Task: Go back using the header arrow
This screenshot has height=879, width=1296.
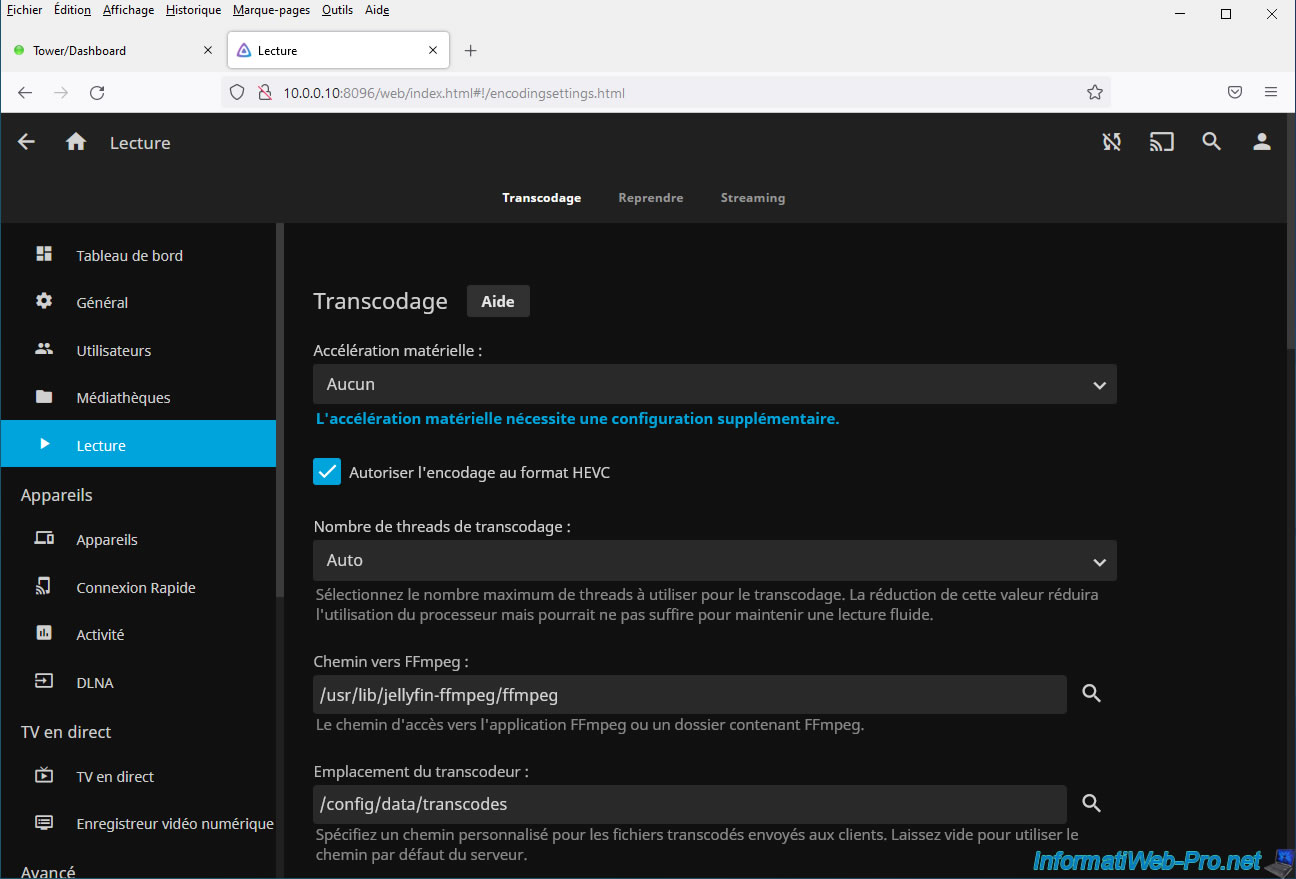Action: pyautogui.click(x=27, y=142)
